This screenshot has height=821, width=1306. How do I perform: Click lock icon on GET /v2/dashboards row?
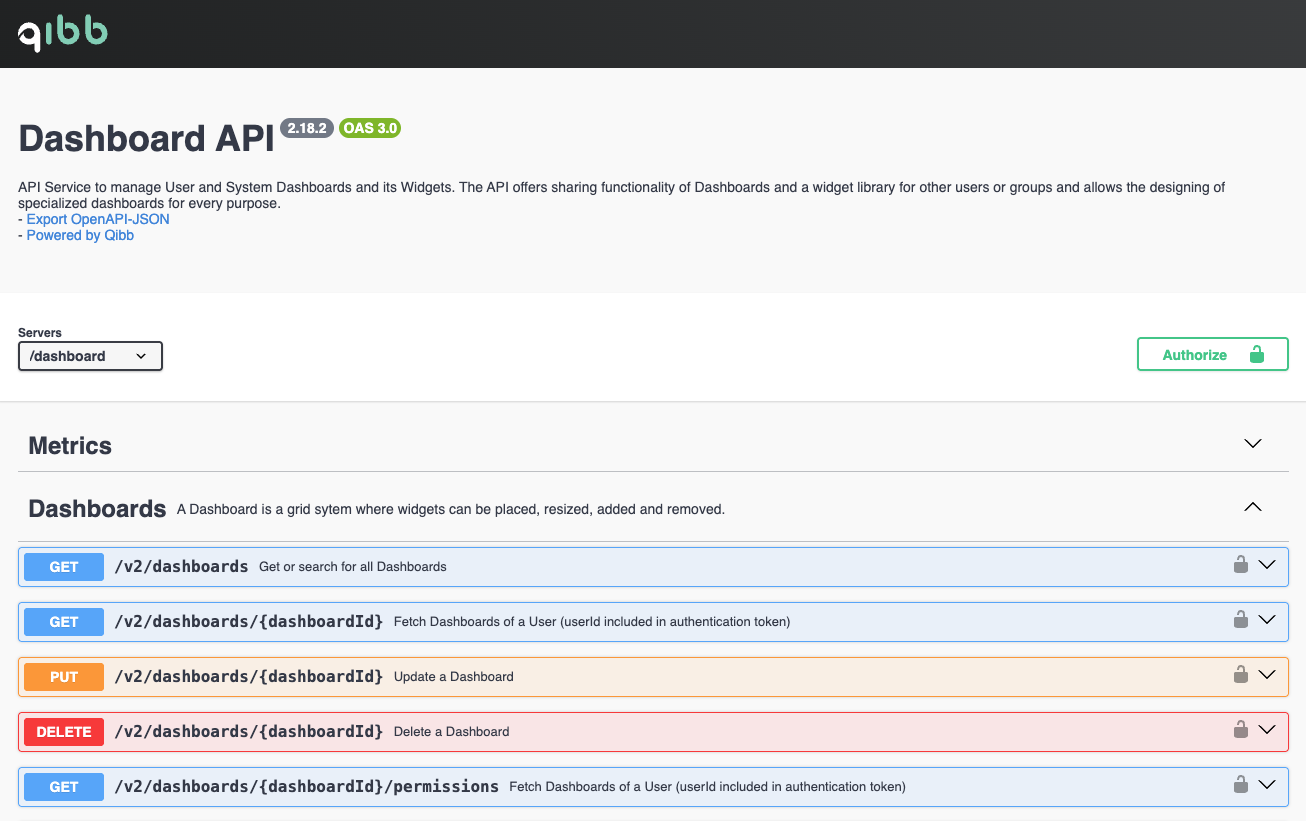(x=1240, y=565)
